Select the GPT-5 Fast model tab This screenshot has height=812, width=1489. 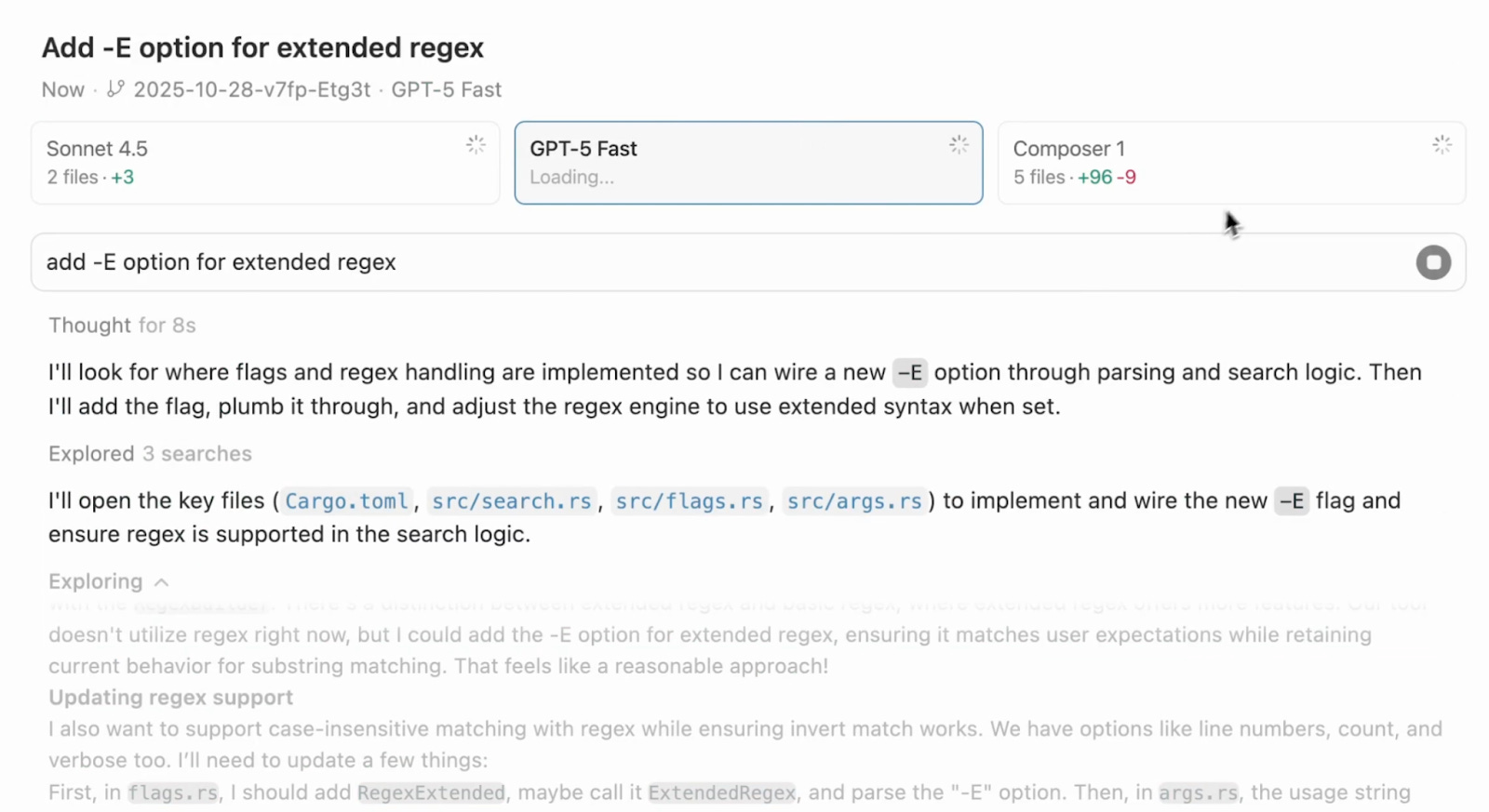tap(748, 163)
